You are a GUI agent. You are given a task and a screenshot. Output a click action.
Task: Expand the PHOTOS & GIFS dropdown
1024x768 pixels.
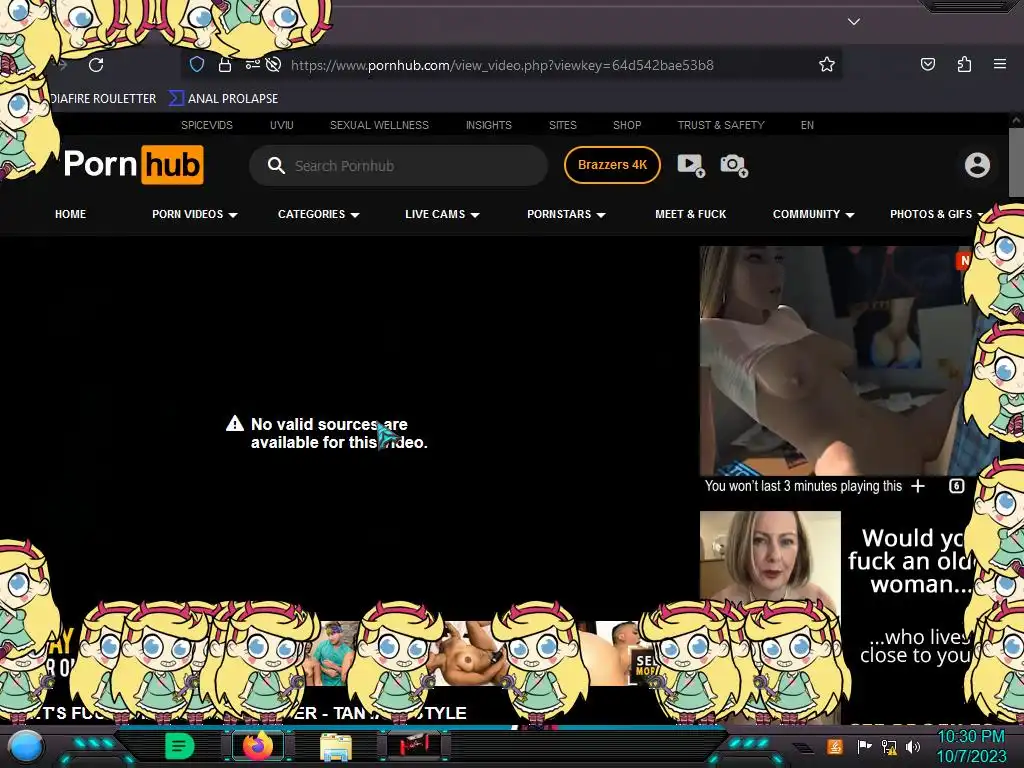[935, 214]
